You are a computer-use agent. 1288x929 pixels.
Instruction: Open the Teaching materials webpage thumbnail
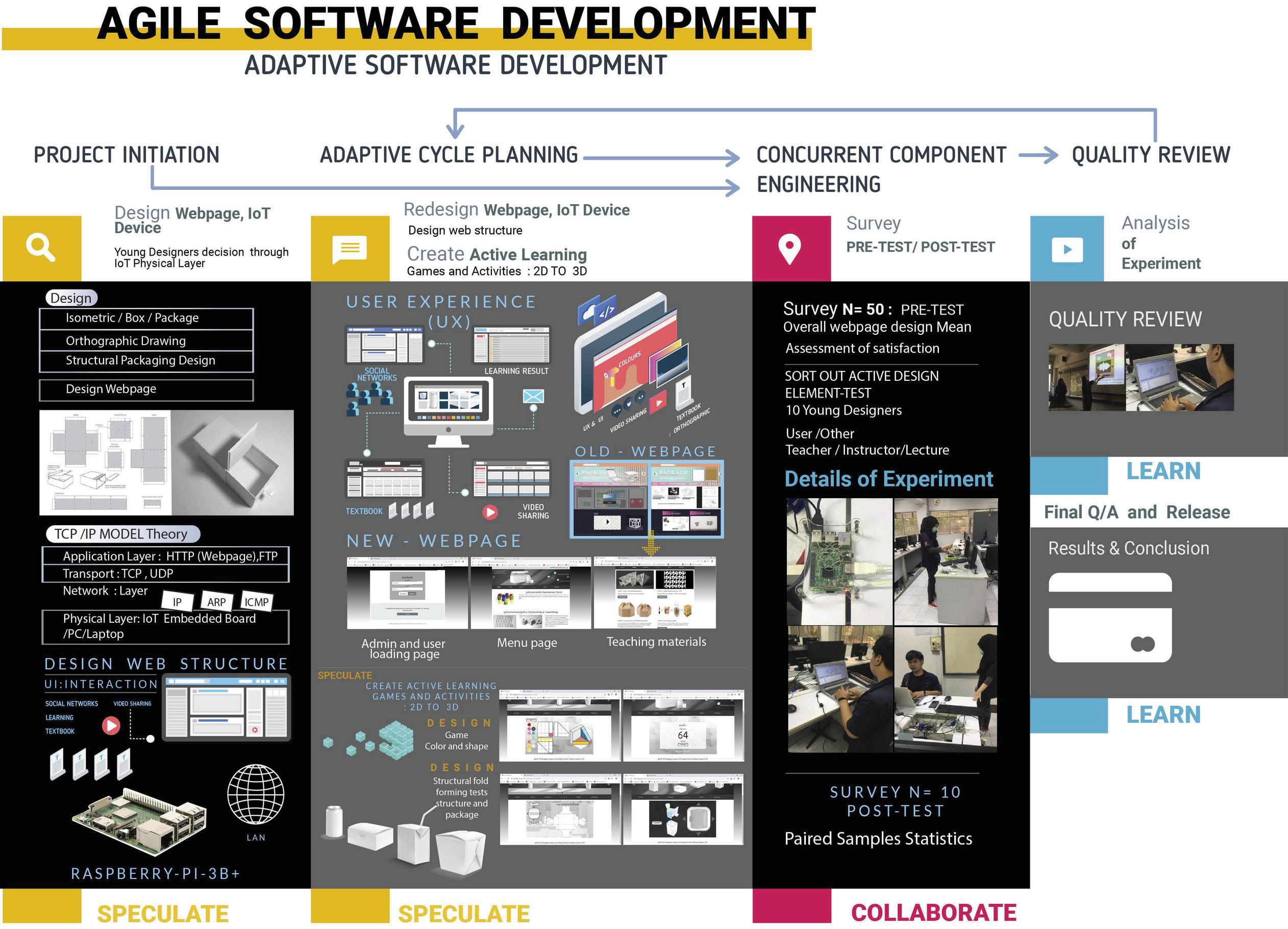pyautogui.click(x=654, y=593)
